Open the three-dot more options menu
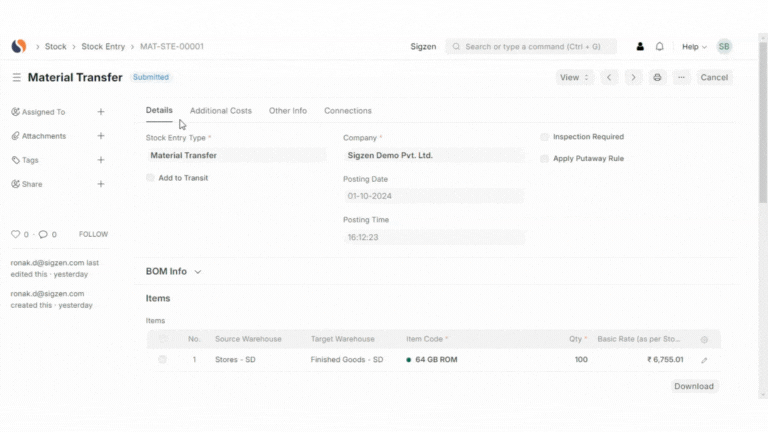 [x=681, y=77]
